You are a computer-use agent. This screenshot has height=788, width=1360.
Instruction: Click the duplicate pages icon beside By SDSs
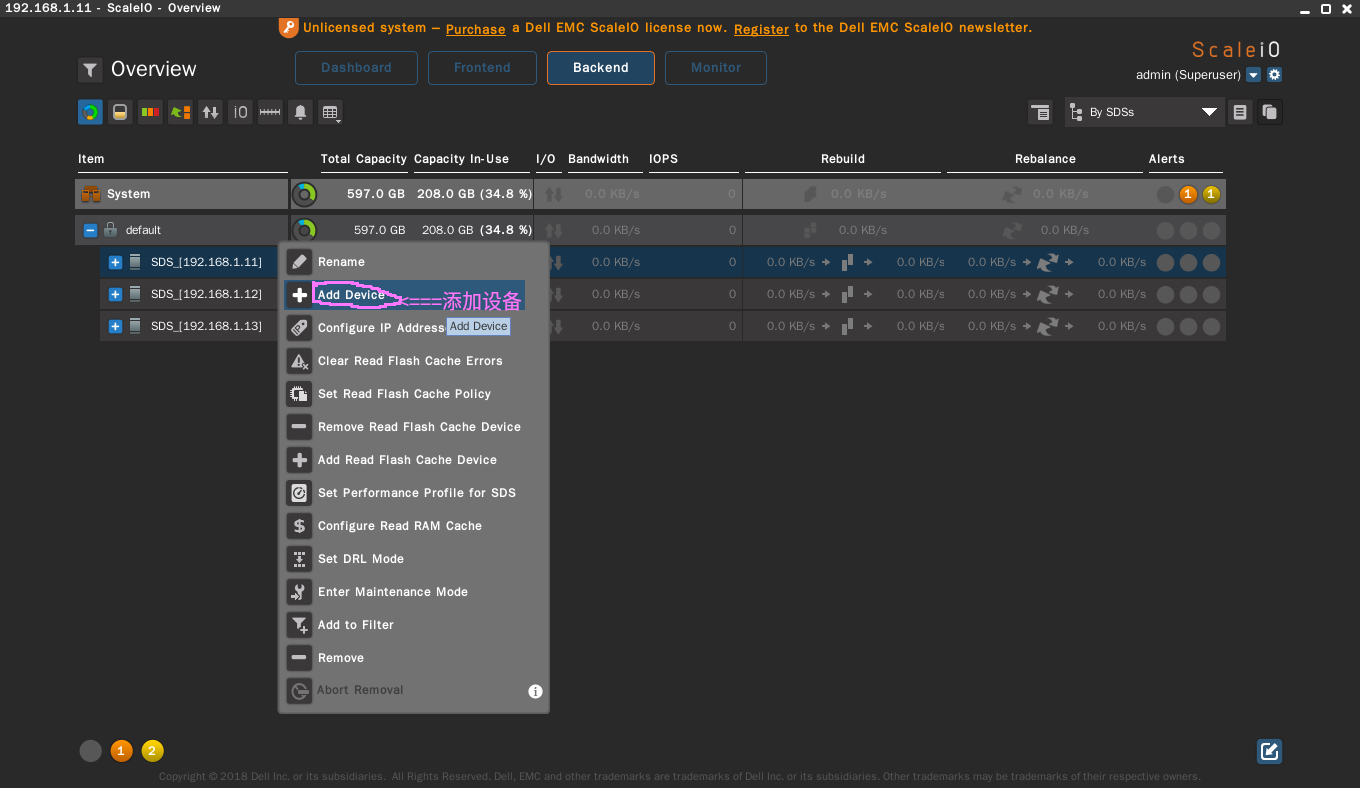(x=1270, y=112)
